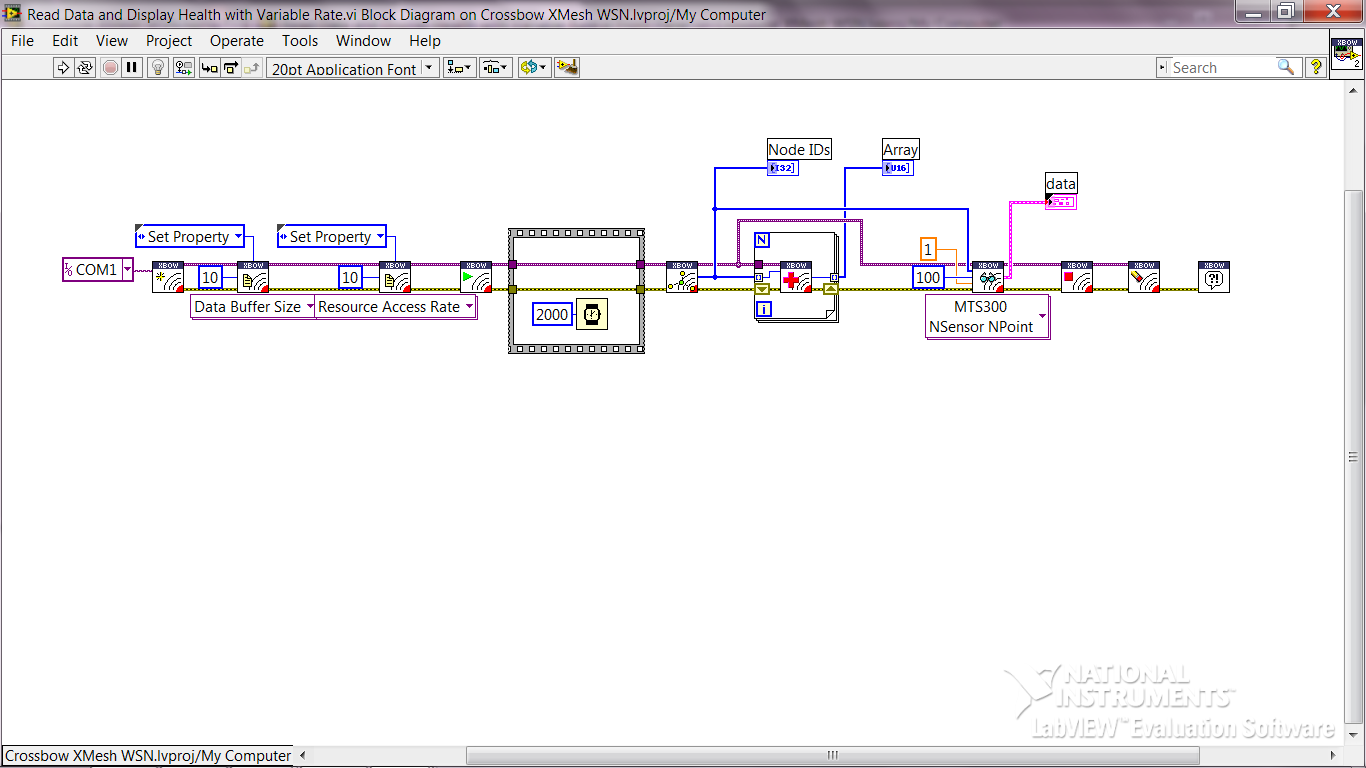
Task: Click the 2000 wait constant
Action: coord(552,314)
